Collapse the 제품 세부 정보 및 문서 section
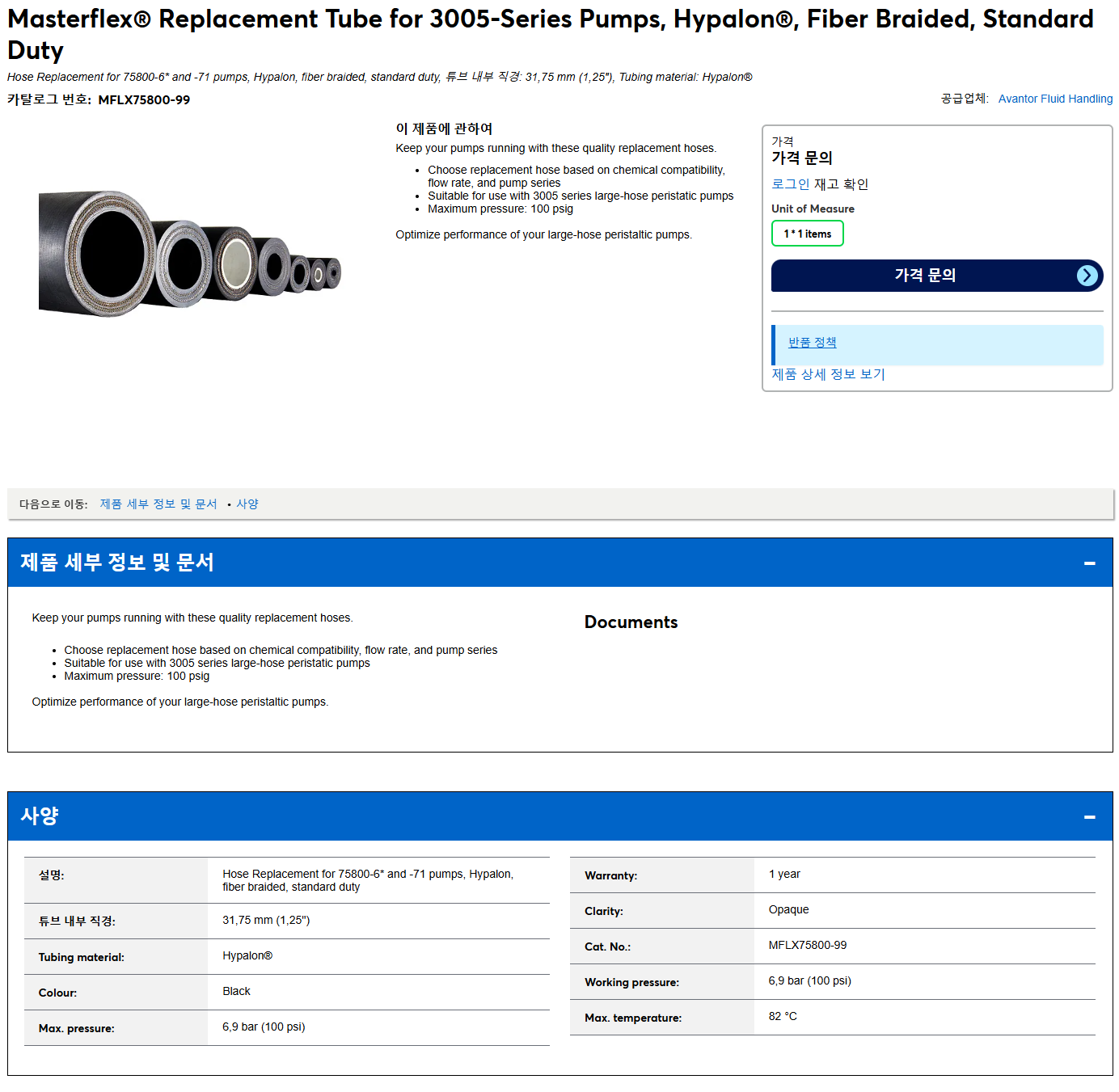 click(x=1089, y=563)
